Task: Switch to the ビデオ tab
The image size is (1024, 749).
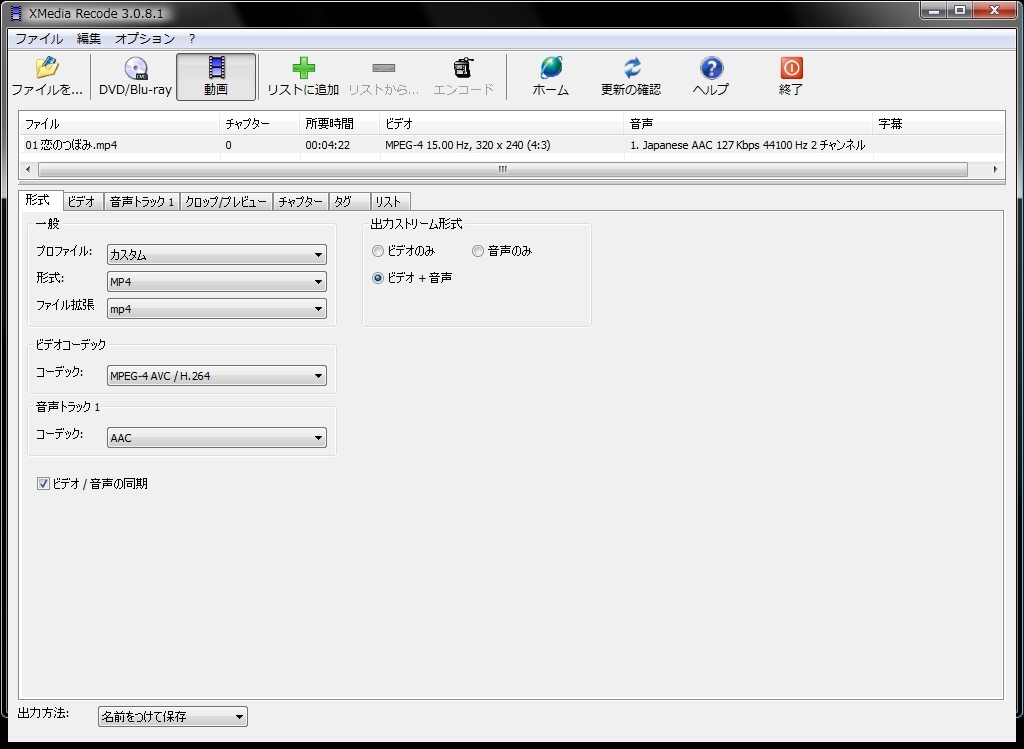Action: pyautogui.click(x=82, y=202)
